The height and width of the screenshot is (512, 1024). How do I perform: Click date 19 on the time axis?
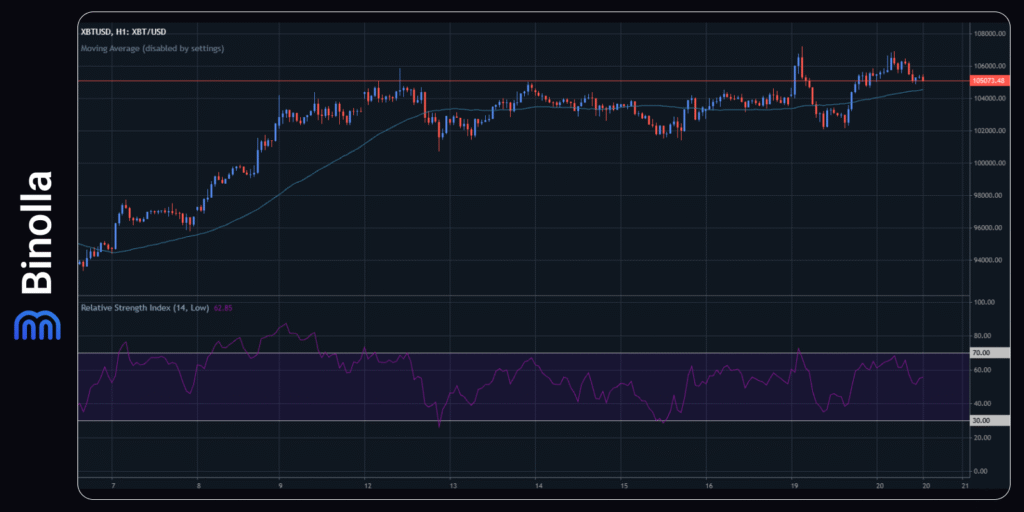click(x=792, y=485)
